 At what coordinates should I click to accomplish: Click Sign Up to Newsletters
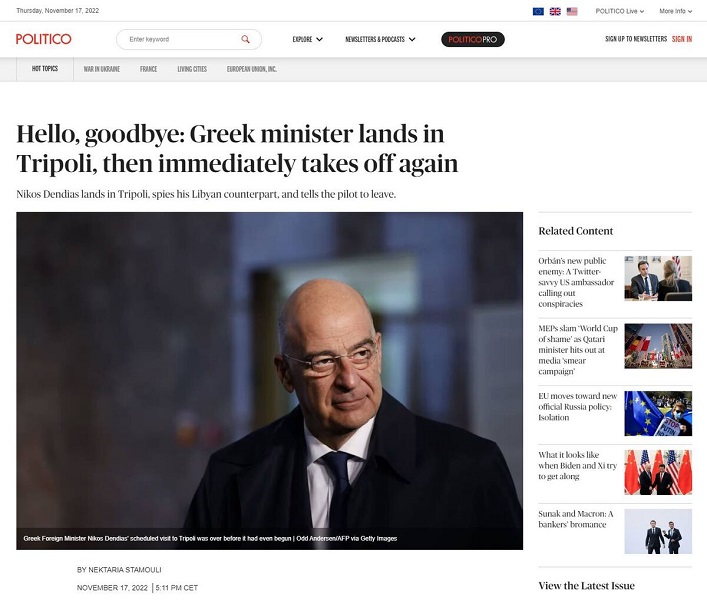[x=636, y=39]
